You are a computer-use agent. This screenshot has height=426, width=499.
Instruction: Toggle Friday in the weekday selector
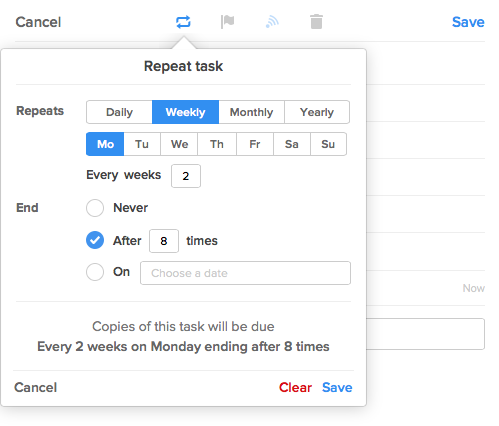point(255,144)
